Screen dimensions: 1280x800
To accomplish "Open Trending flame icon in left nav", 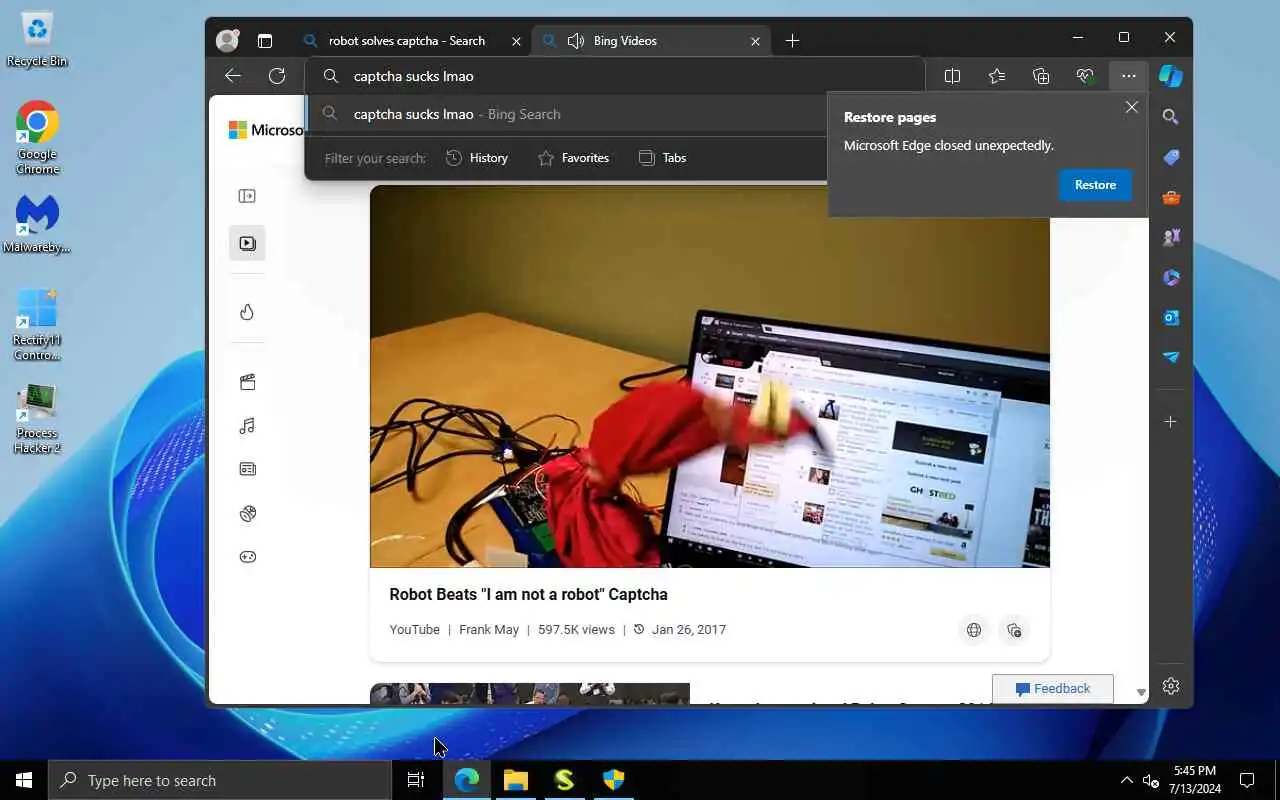I will click(247, 312).
